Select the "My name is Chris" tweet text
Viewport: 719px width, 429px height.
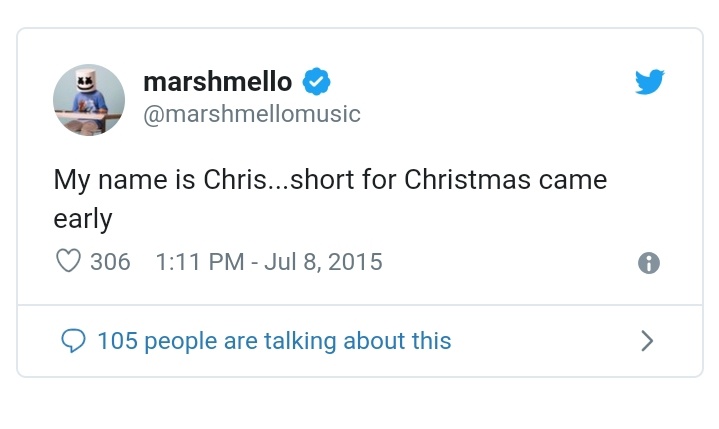click(160, 179)
